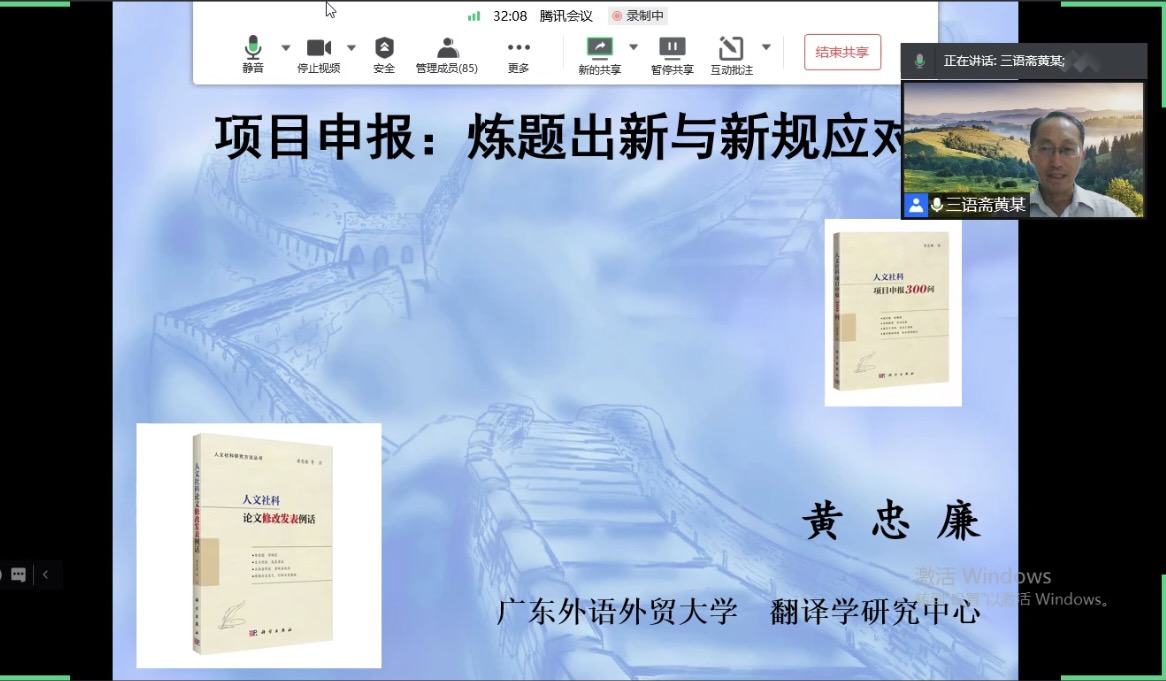Expand the video options arrow beside 停止视频
This screenshot has height=681, width=1166.
click(351, 47)
